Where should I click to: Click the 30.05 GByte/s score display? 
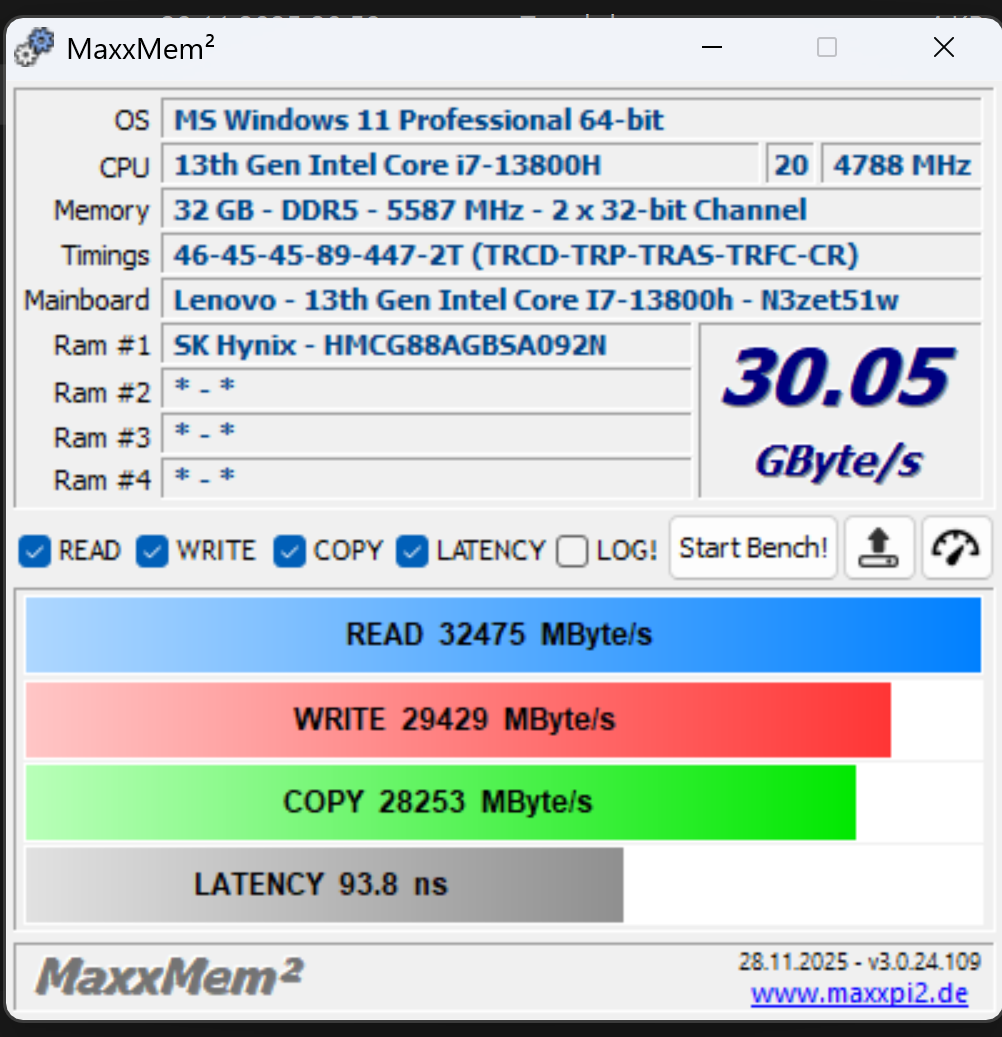(x=840, y=411)
